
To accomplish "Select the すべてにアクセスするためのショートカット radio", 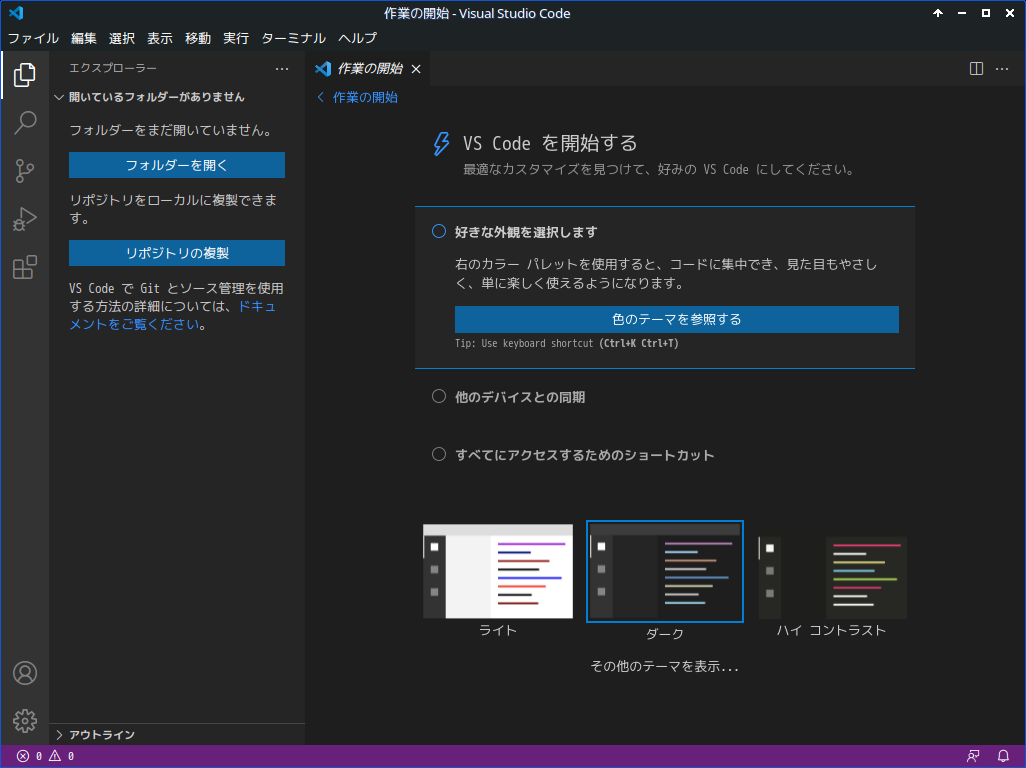I will coord(439,454).
